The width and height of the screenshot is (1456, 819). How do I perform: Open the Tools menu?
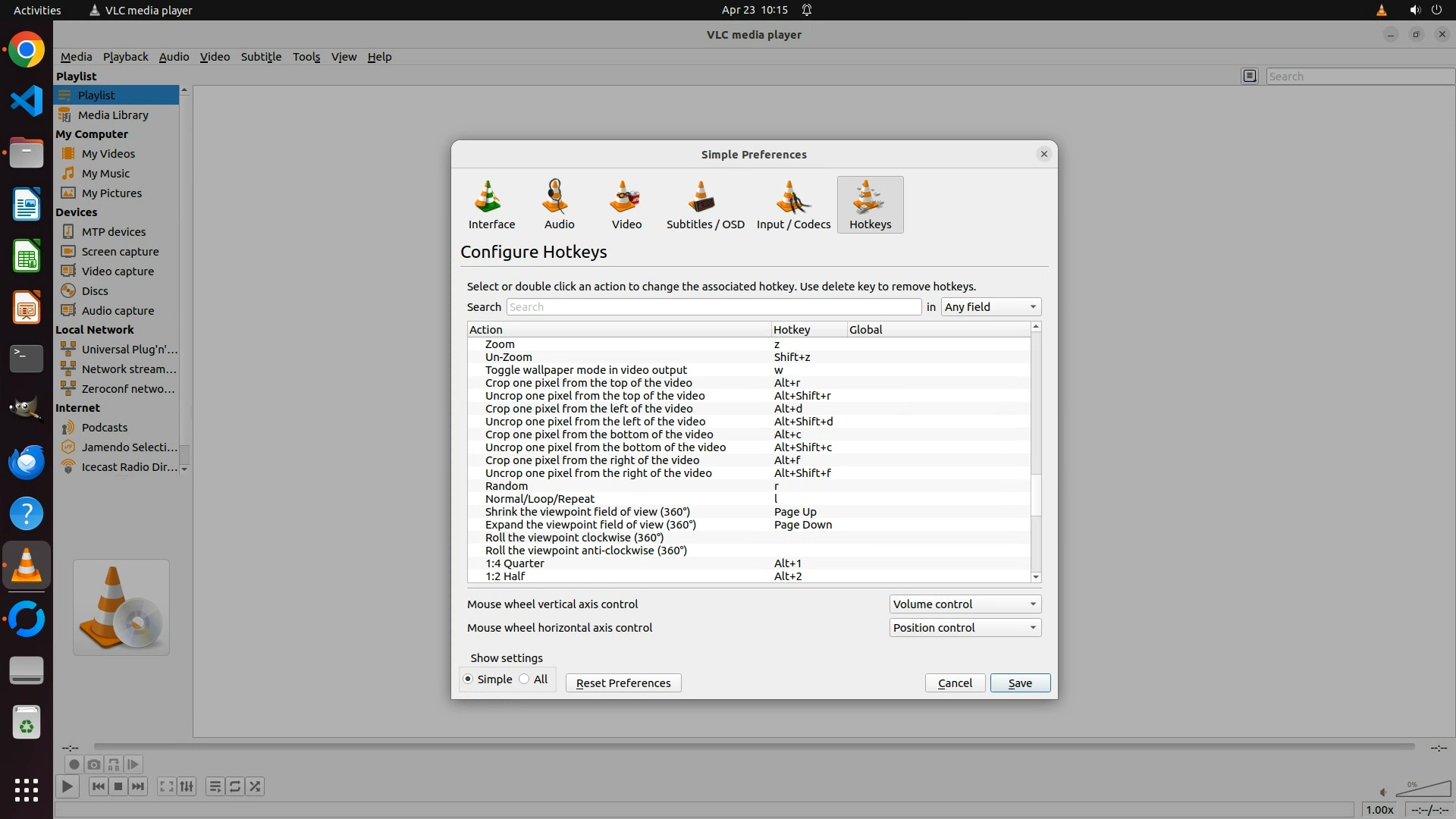[306, 57]
